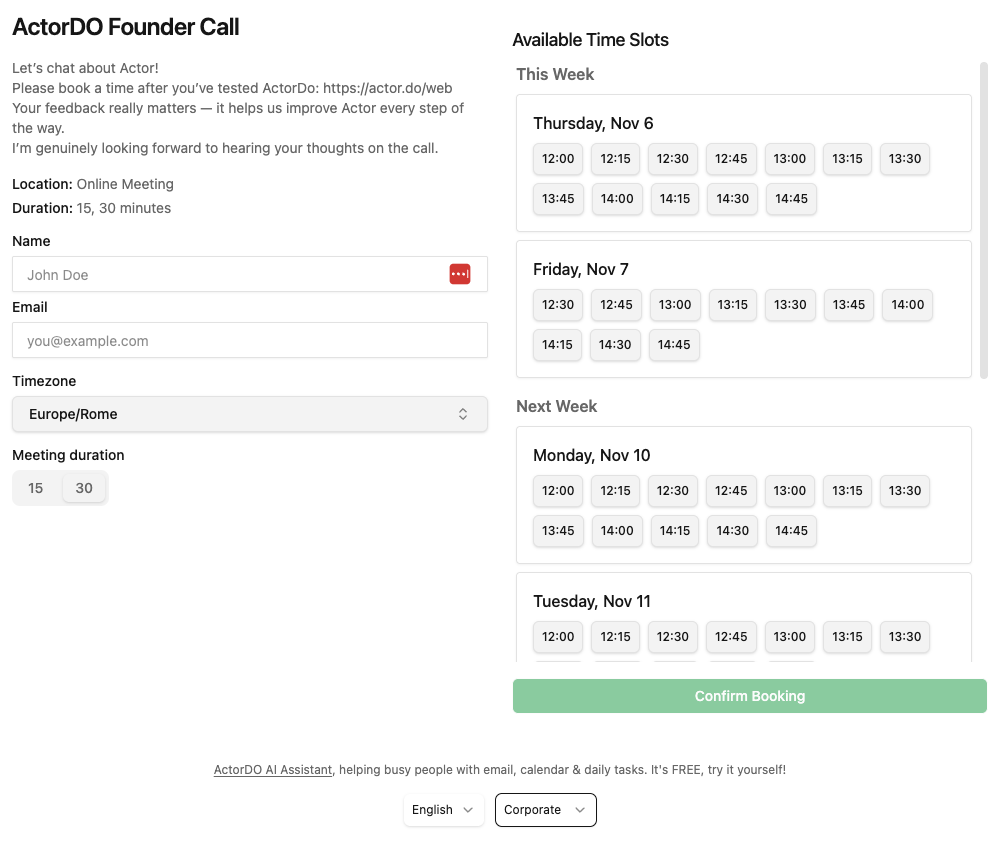The height and width of the screenshot is (843, 1005).
Task: Select 13:30 on Tuesday, Nov 11
Action: click(905, 637)
